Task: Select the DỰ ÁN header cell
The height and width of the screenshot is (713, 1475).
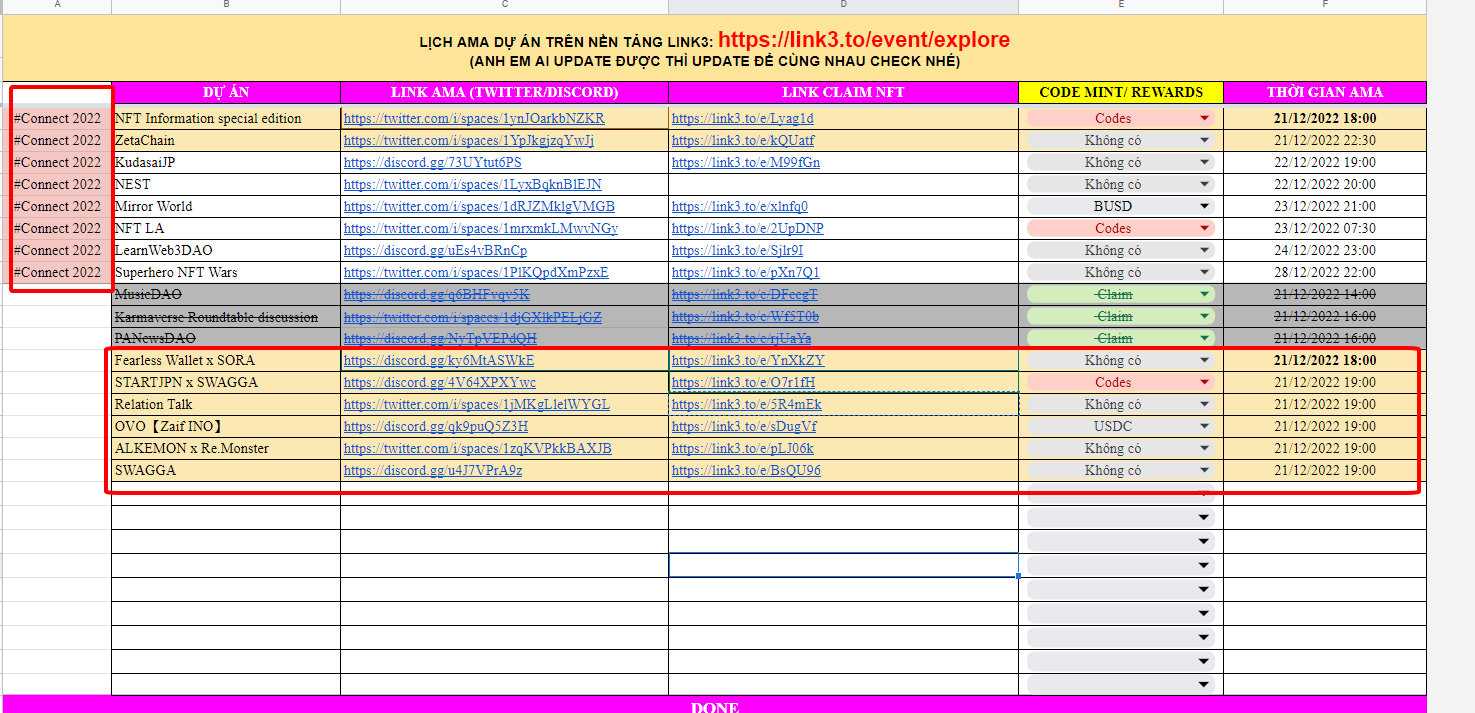Action: (x=226, y=92)
